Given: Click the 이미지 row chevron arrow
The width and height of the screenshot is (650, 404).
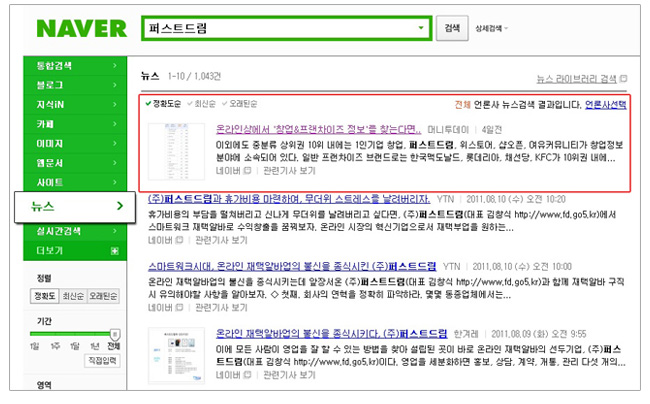Looking at the screenshot, I should click(x=115, y=143).
